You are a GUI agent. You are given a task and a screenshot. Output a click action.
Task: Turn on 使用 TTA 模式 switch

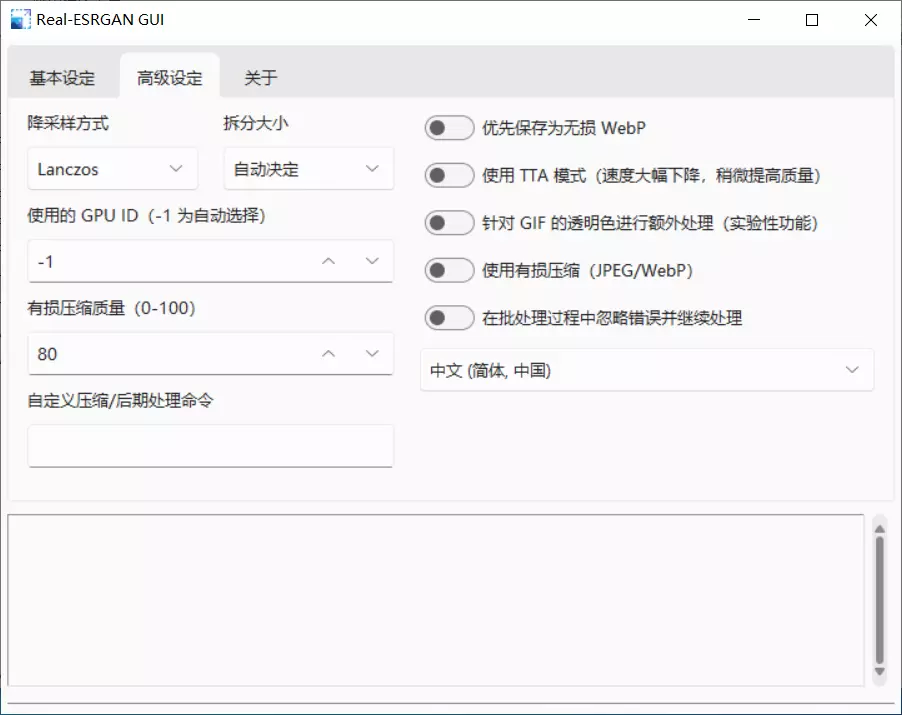tap(449, 176)
